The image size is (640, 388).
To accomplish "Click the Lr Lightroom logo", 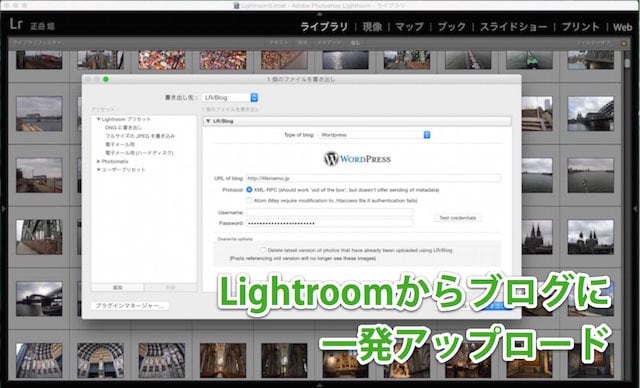I will (x=16, y=24).
